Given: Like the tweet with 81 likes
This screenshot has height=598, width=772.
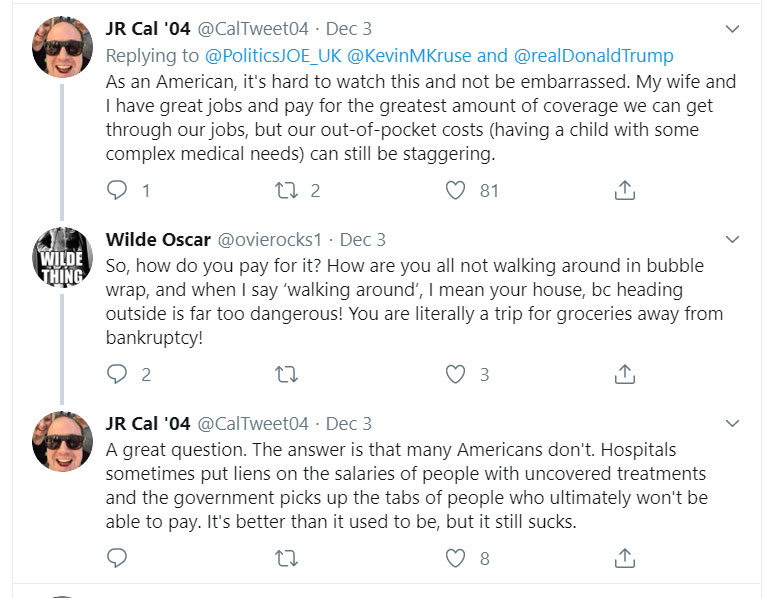Looking at the screenshot, I should click(x=456, y=189).
